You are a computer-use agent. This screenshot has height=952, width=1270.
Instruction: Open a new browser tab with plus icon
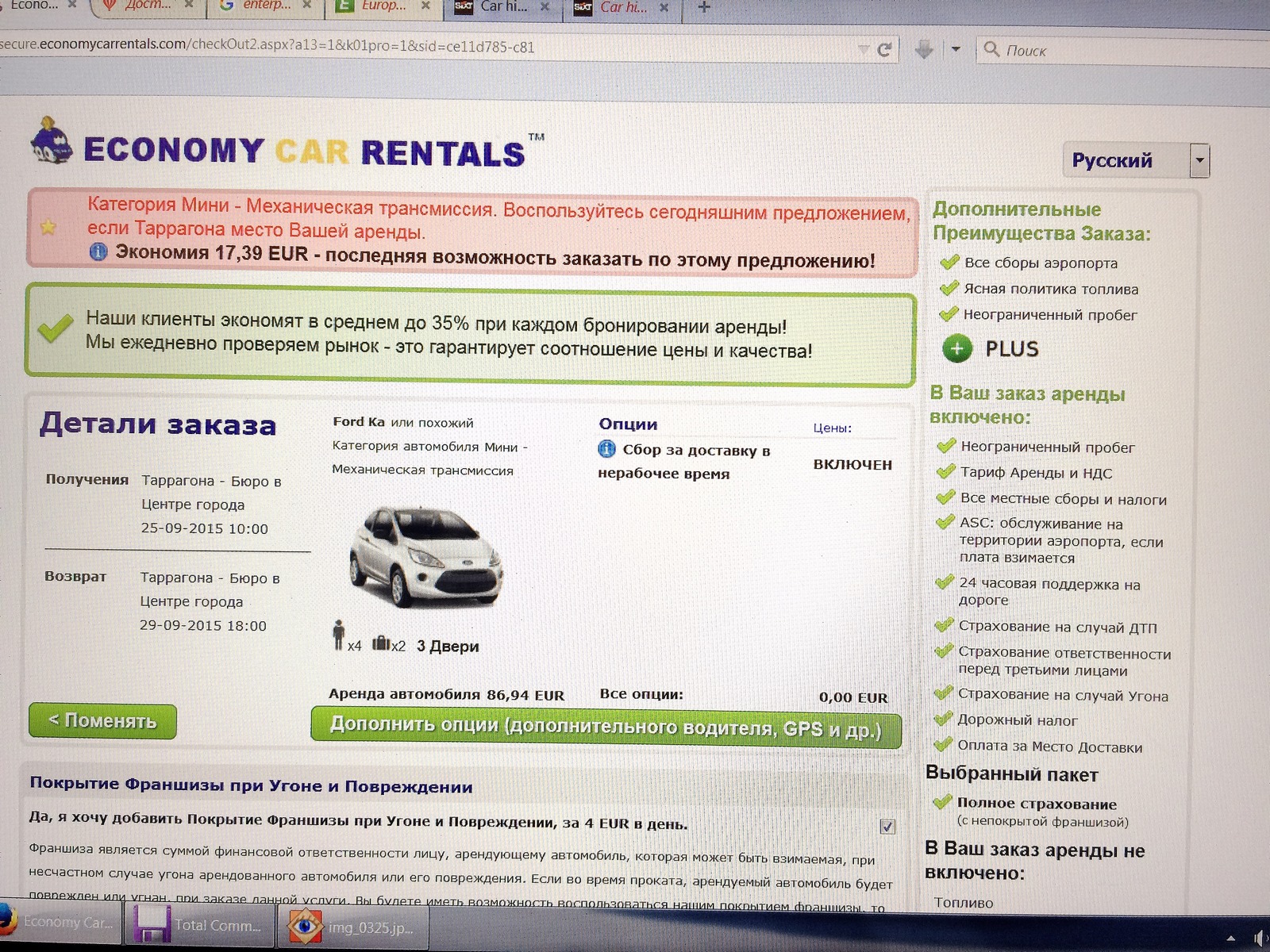[x=703, y=7]
